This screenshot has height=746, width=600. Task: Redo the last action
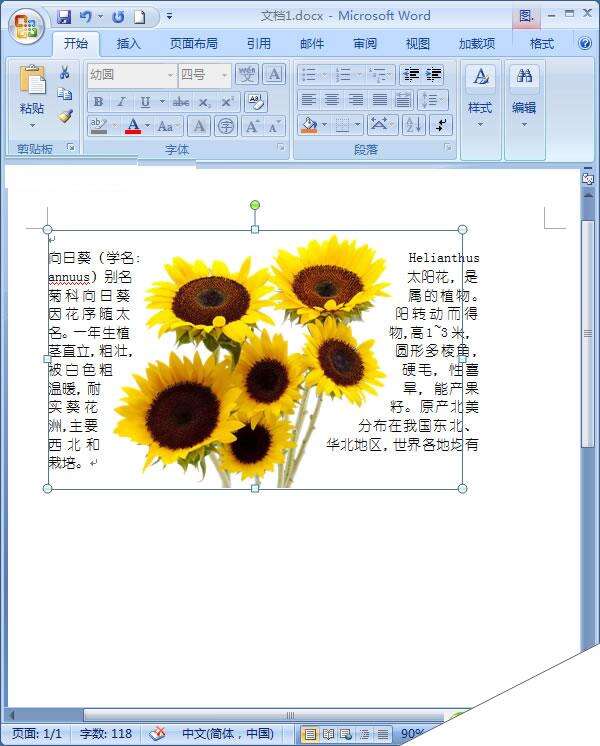coord(118,17)
